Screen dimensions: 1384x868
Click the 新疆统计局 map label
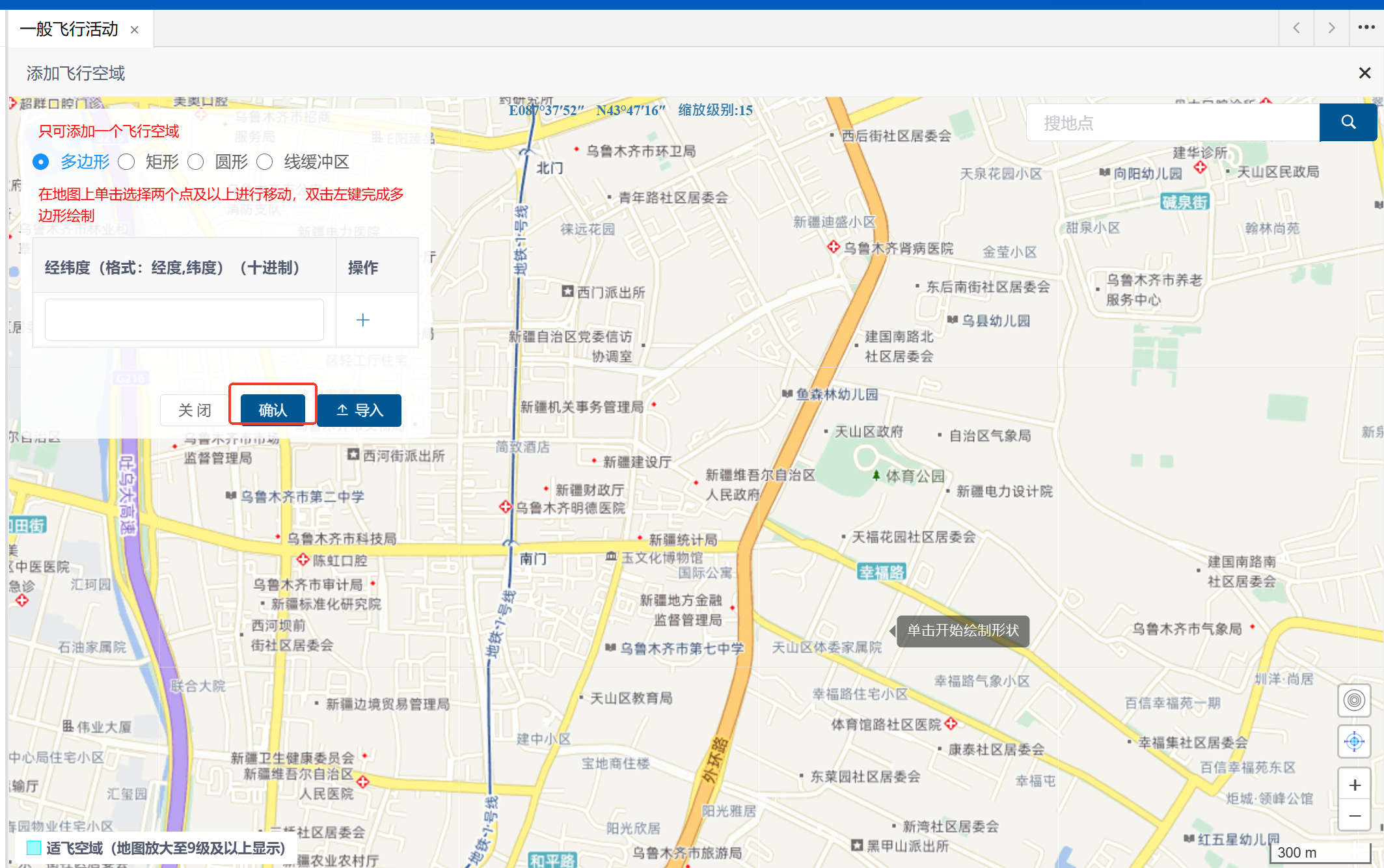pos(683,539)
